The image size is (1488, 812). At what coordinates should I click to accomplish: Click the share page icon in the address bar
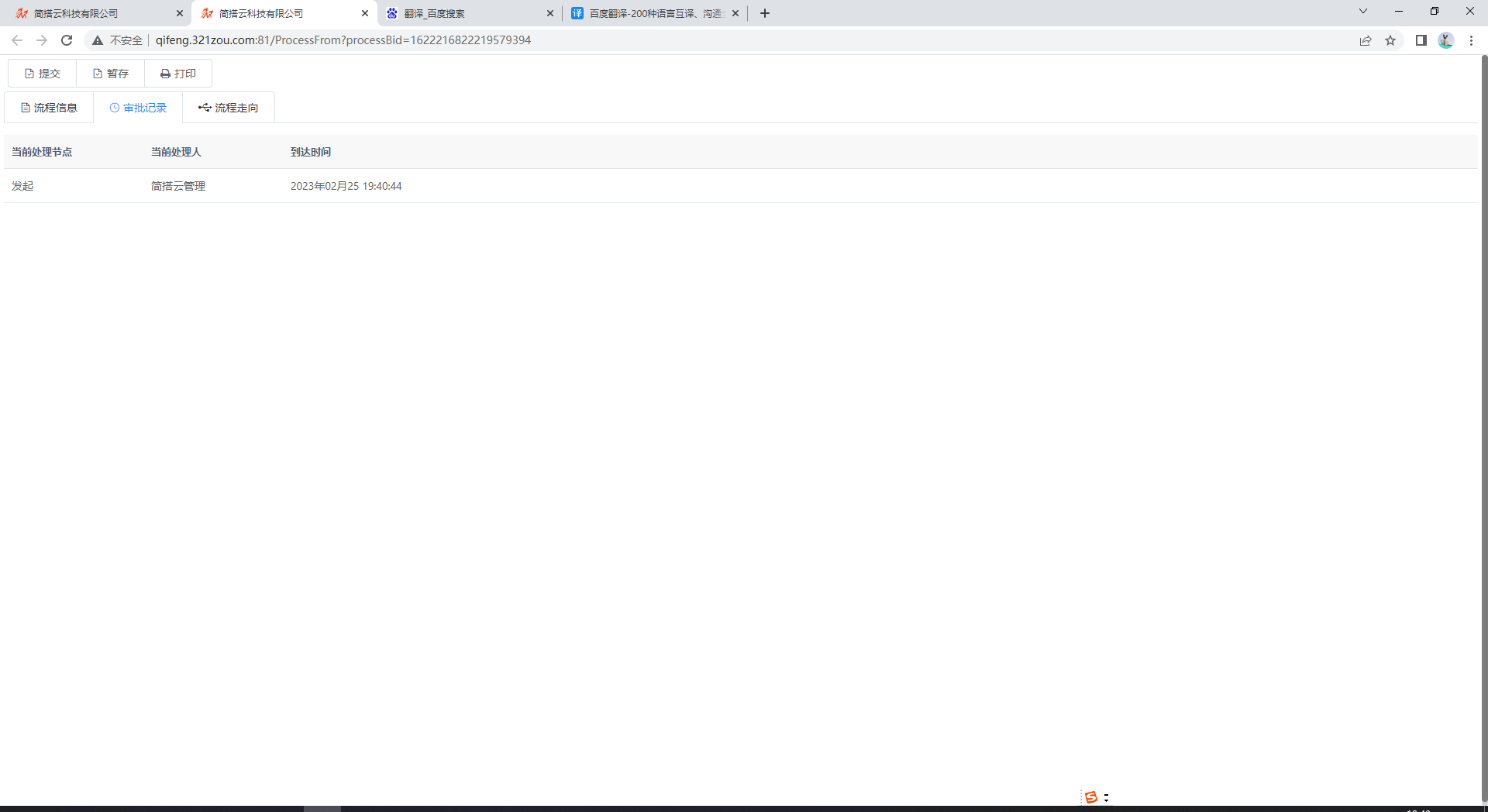coord(1366,40)
